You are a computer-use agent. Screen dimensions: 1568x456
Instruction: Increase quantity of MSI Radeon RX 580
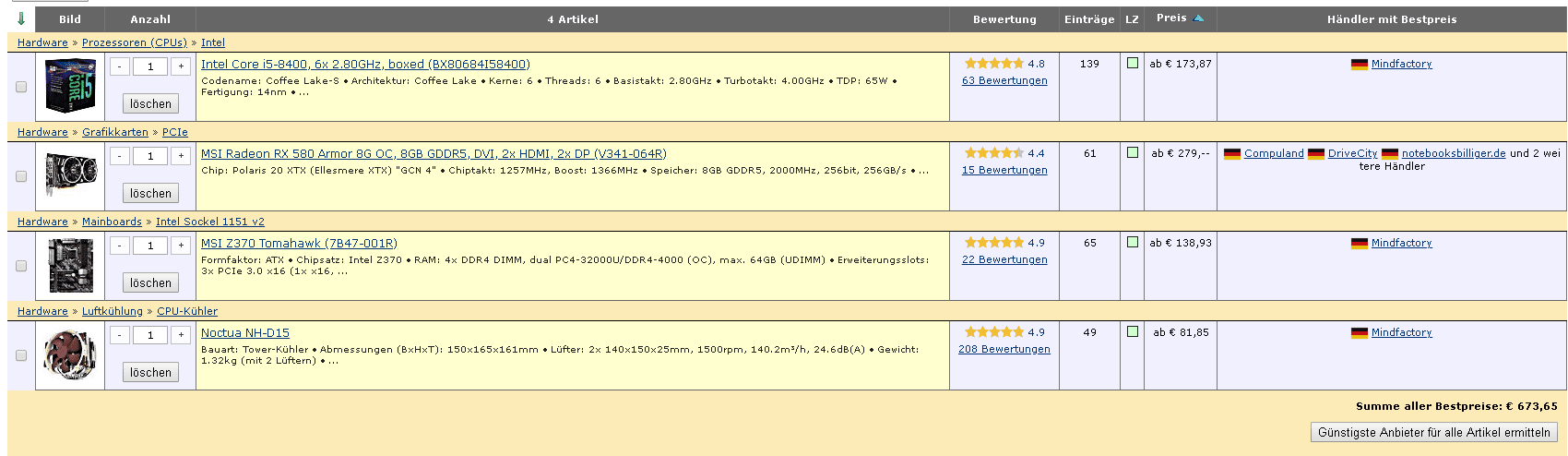coord(181,156)
